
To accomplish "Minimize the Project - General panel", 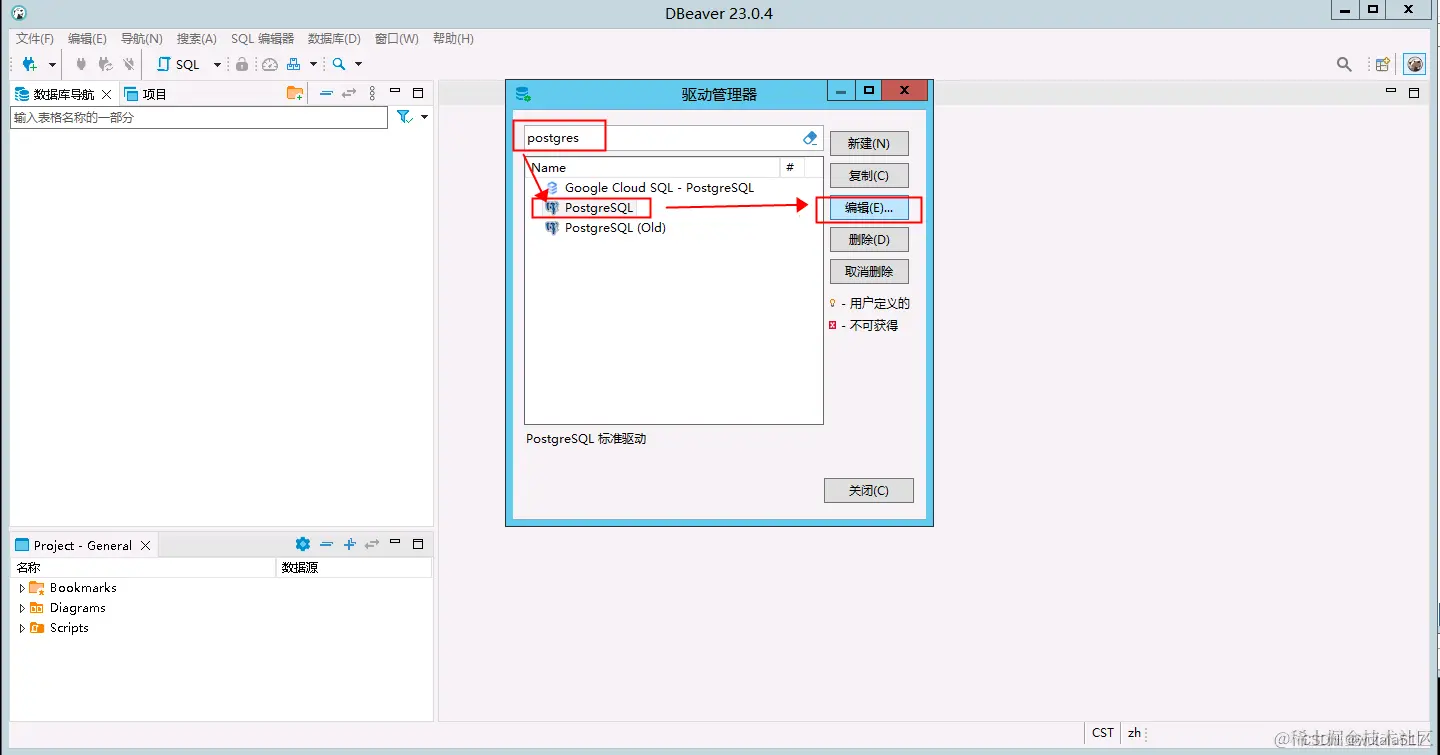I will [395, 543].
